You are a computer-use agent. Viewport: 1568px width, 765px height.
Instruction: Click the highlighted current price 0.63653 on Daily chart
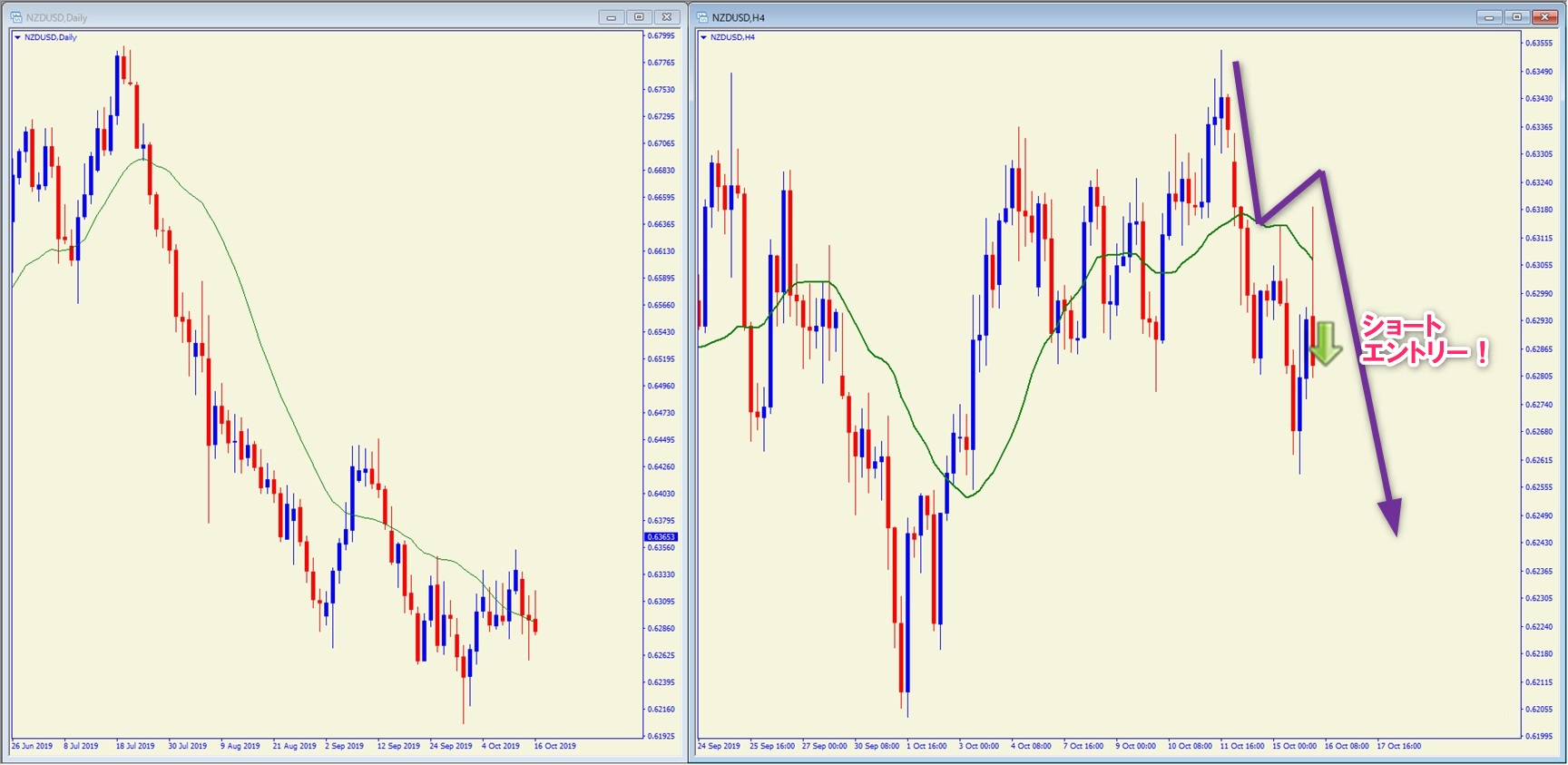coord(661,537)
